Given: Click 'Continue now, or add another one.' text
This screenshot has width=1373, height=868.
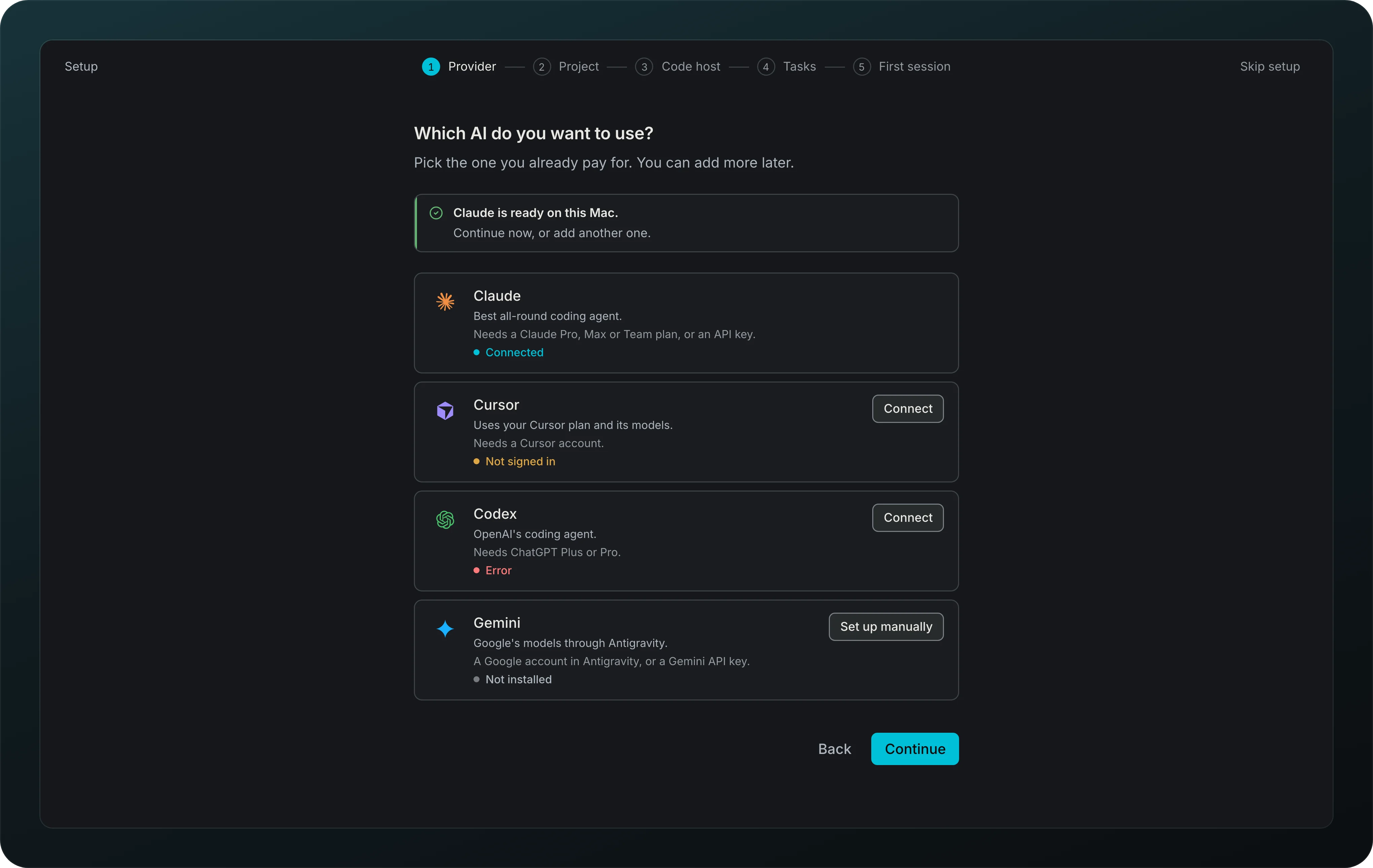Looking at the screenshot, I should [x=551, y=233].
